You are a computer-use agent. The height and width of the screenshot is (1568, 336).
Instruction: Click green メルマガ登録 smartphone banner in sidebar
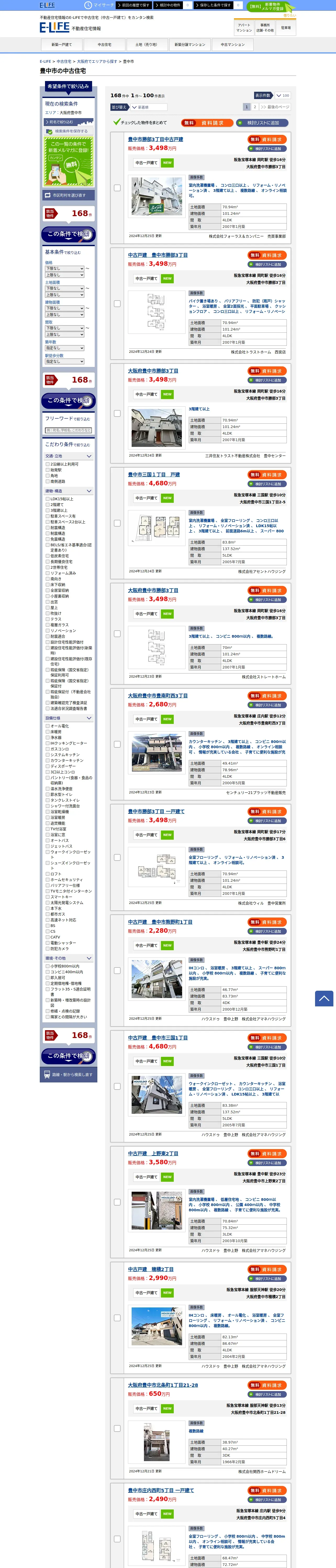[x=68, y=161]
